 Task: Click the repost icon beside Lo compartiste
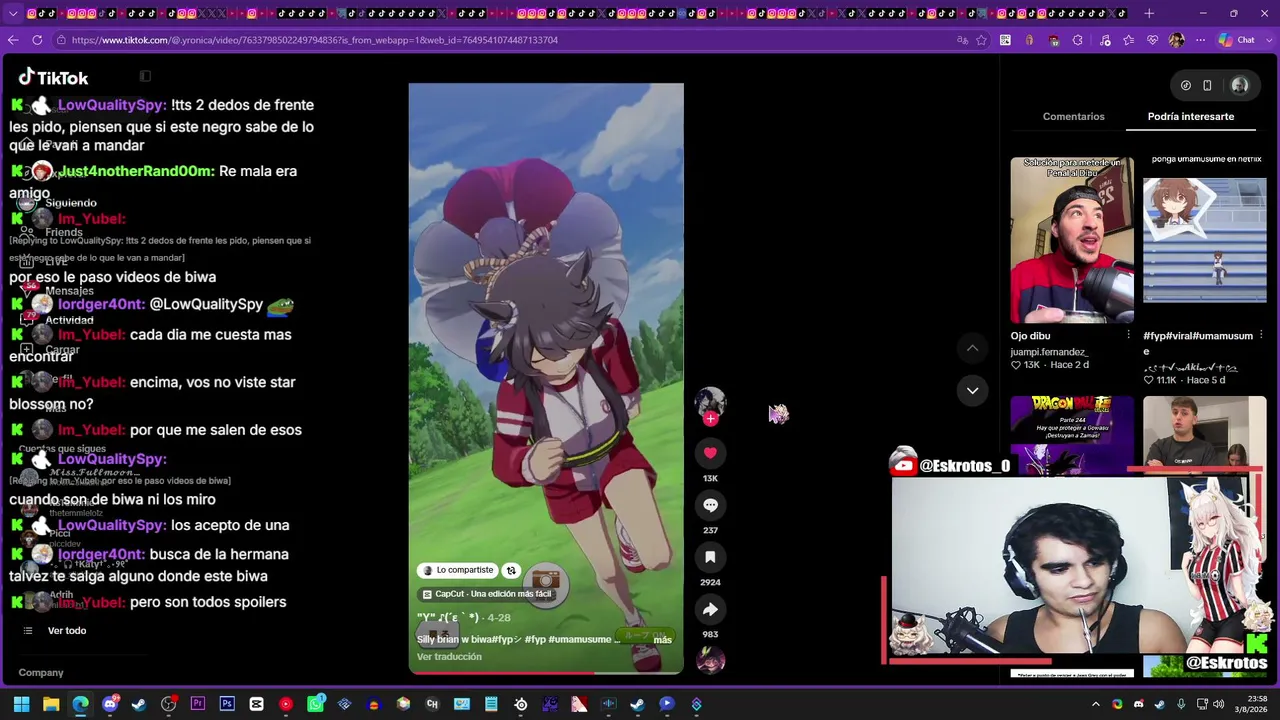click(x=511, y=570)
